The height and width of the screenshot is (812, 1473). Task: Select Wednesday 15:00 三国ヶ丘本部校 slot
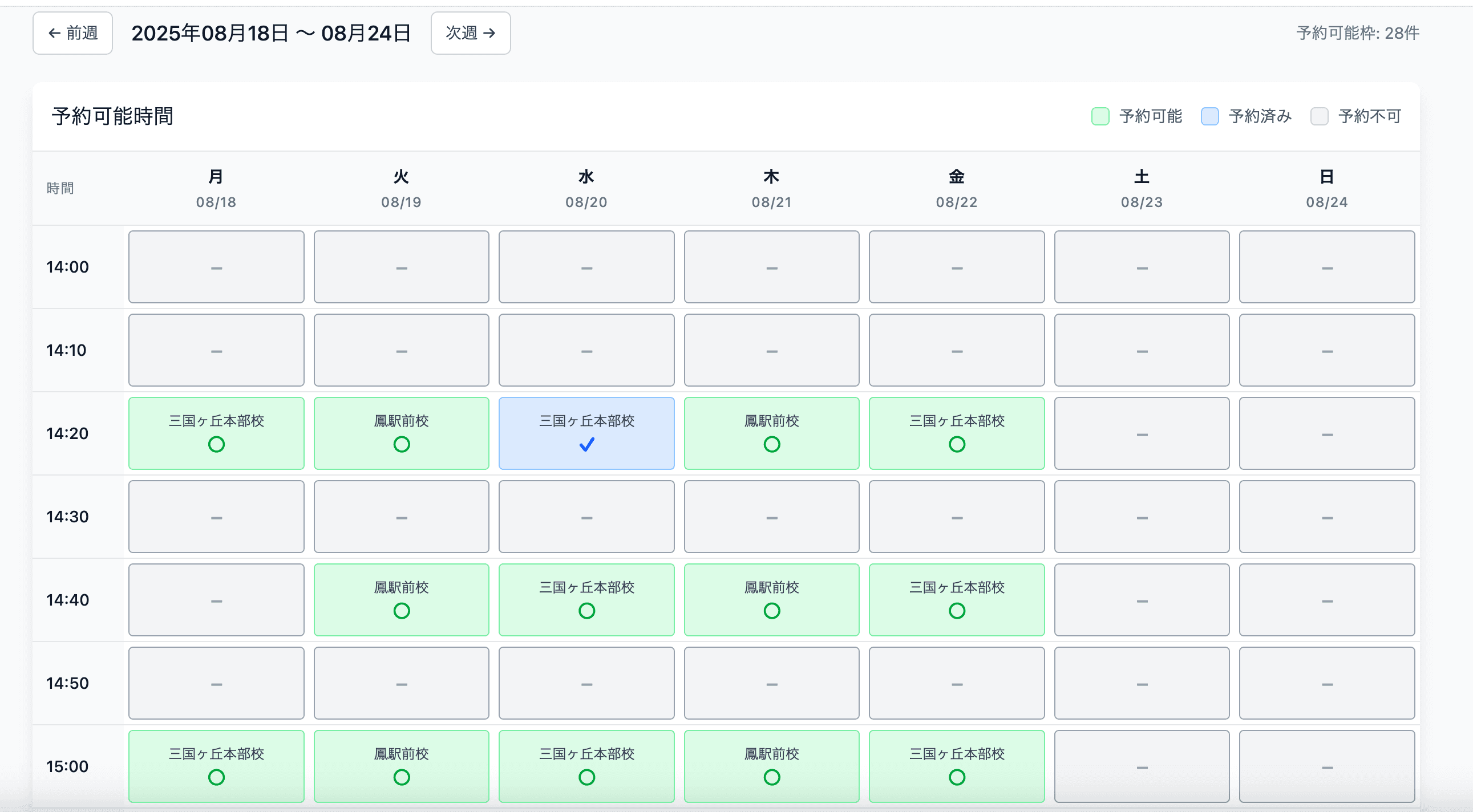pos(586,766)
